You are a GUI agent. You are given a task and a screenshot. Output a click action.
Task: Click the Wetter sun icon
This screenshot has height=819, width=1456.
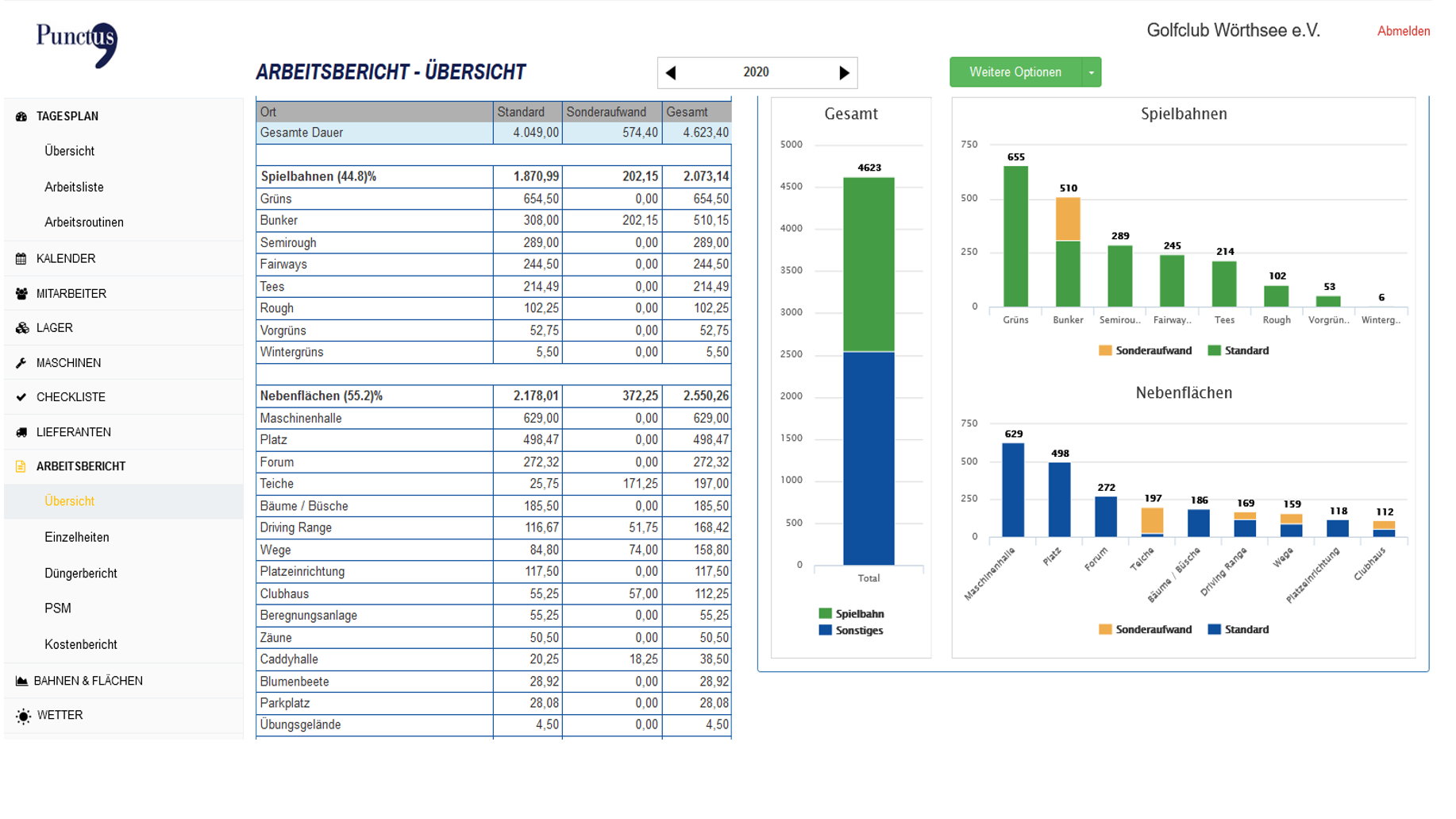pos(23,716)
